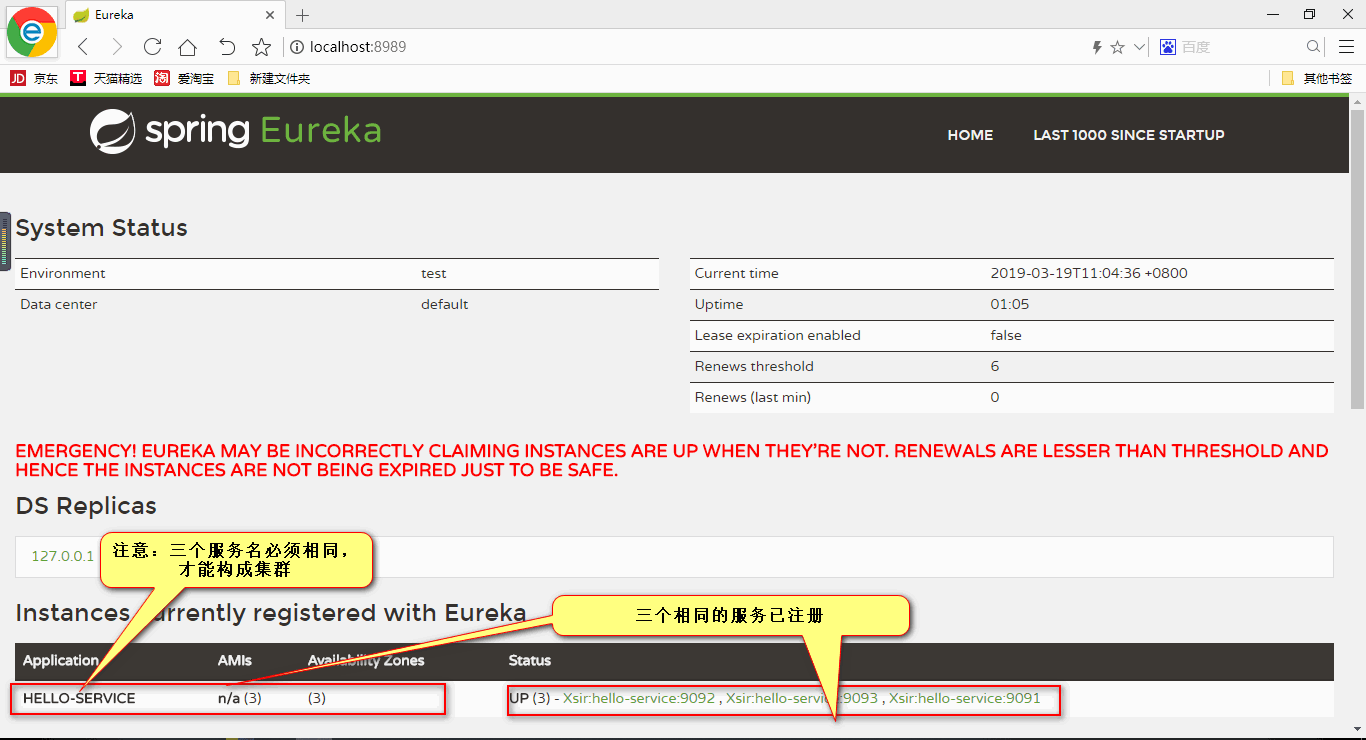Click the site info icon before localhost
The height and width of the screenshot is (740, 1366).
(297, 47)
